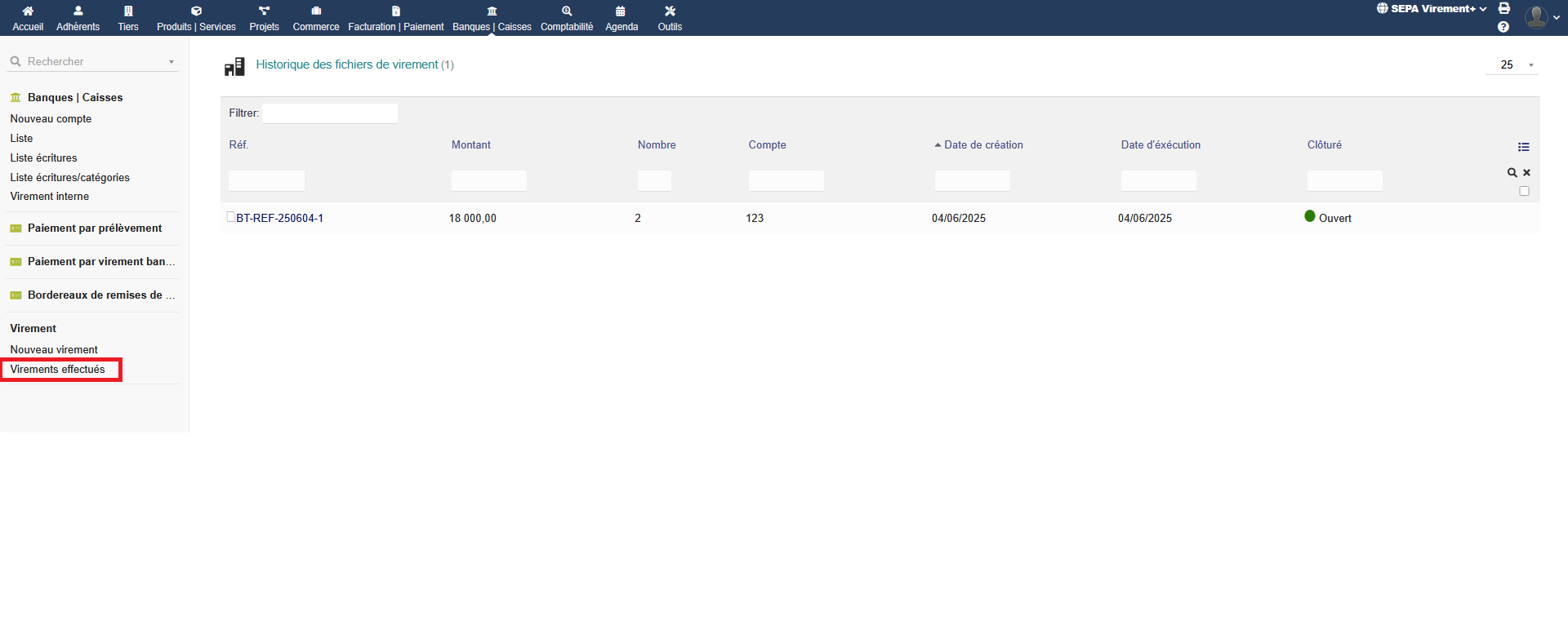Open column selector list icon
1568x630 pixels.
click(x=1523, y=147)
